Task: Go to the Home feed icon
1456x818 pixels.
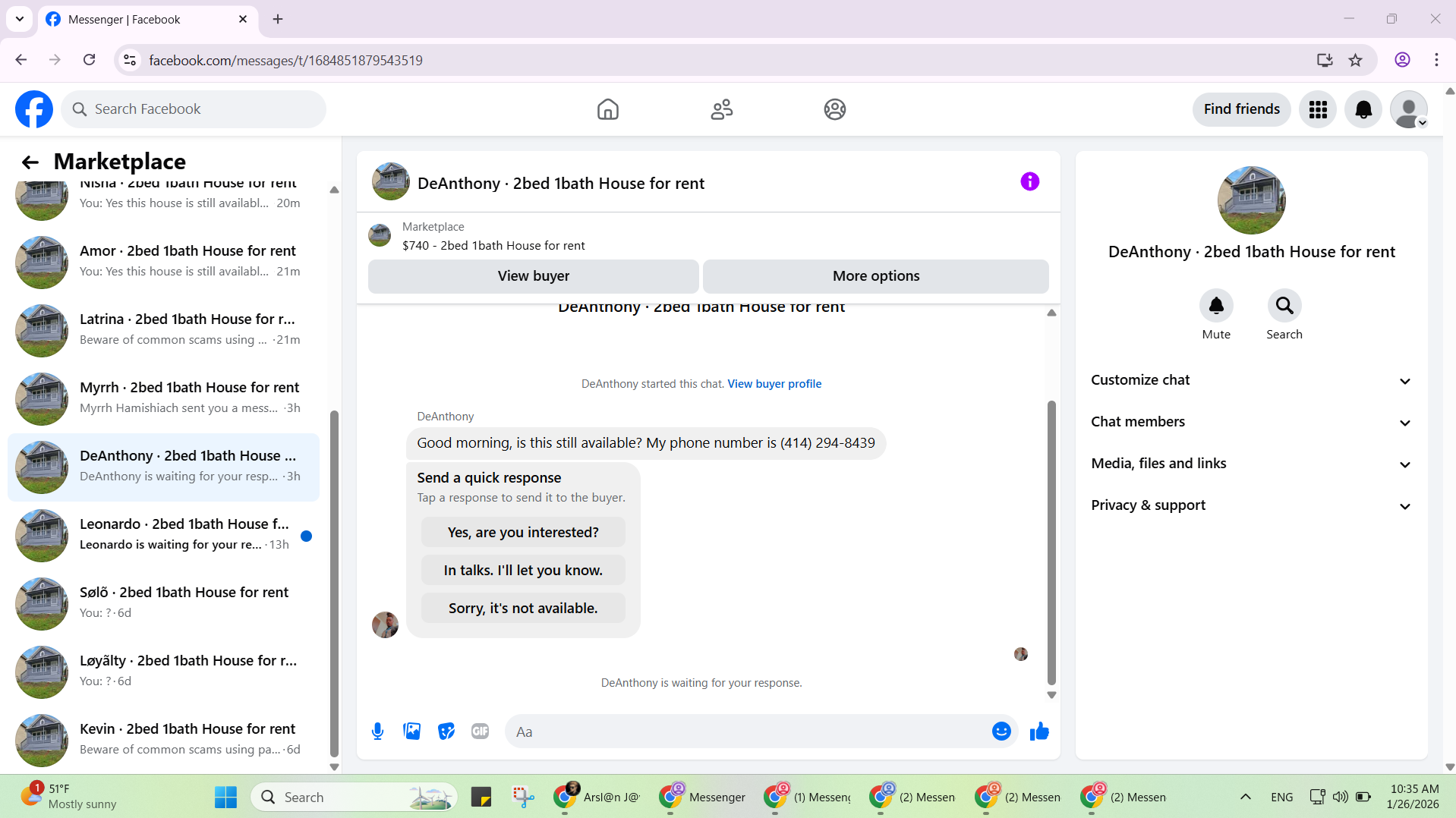Action: 607,109
